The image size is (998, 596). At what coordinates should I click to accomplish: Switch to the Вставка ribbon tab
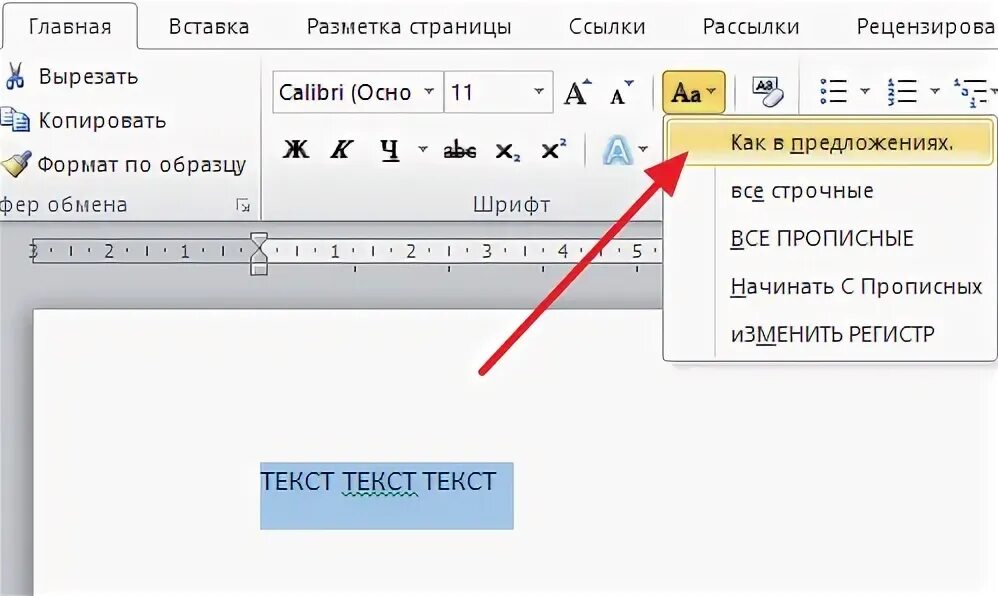tap(208, 27)
